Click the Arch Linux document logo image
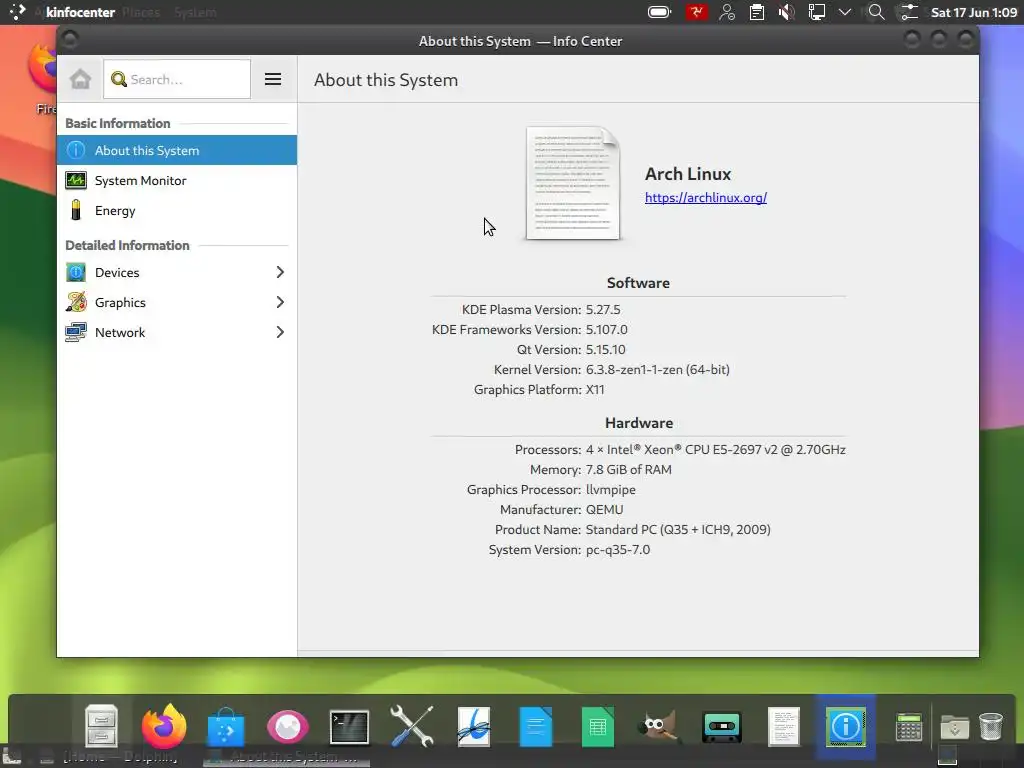 [x=573, y=184]
